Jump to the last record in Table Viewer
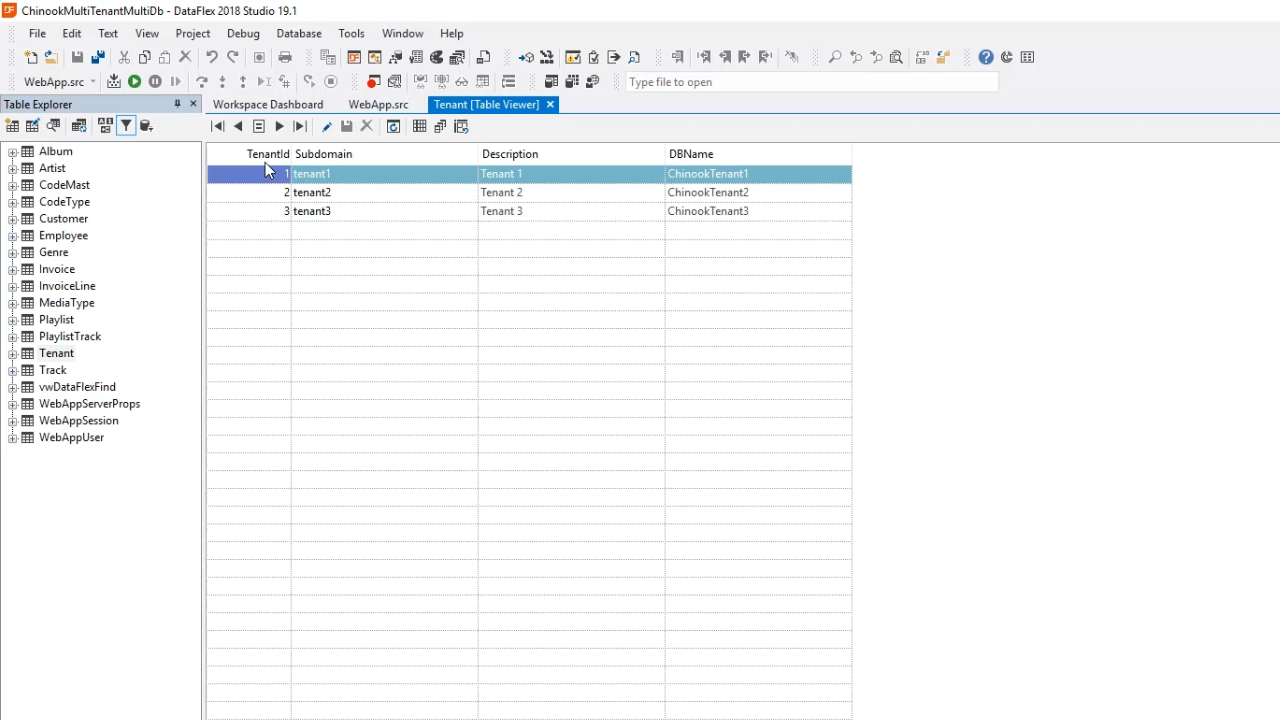 click(300, 127)
